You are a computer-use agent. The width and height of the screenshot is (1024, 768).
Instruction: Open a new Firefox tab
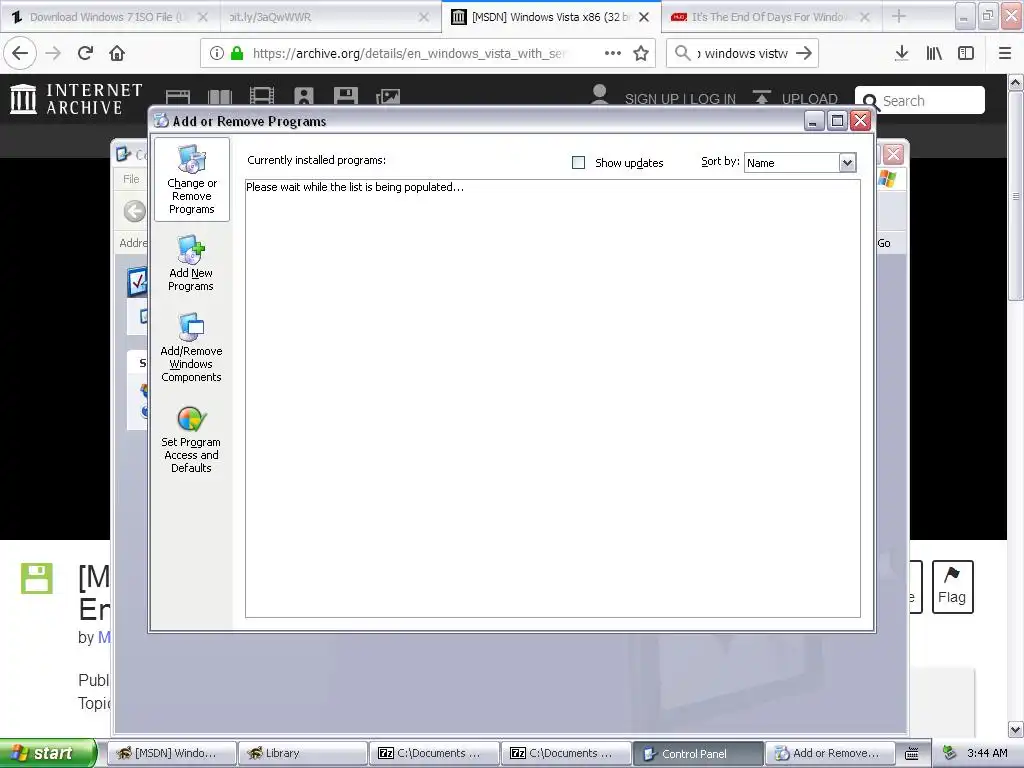899,16
